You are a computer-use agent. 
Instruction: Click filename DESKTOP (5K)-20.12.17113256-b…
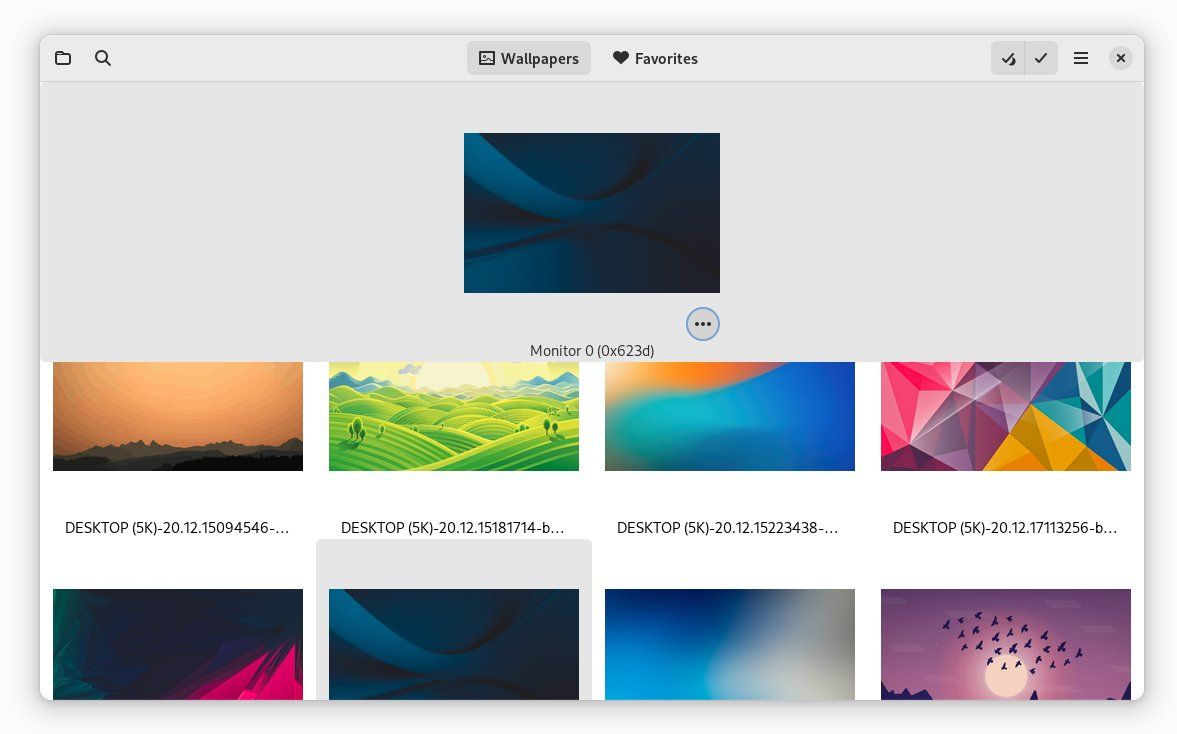[1005, 528]
